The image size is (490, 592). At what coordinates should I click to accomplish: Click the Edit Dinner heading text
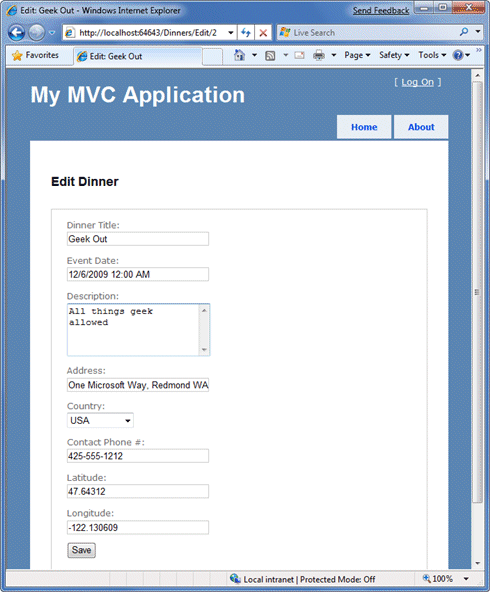(x=85, y=182)
